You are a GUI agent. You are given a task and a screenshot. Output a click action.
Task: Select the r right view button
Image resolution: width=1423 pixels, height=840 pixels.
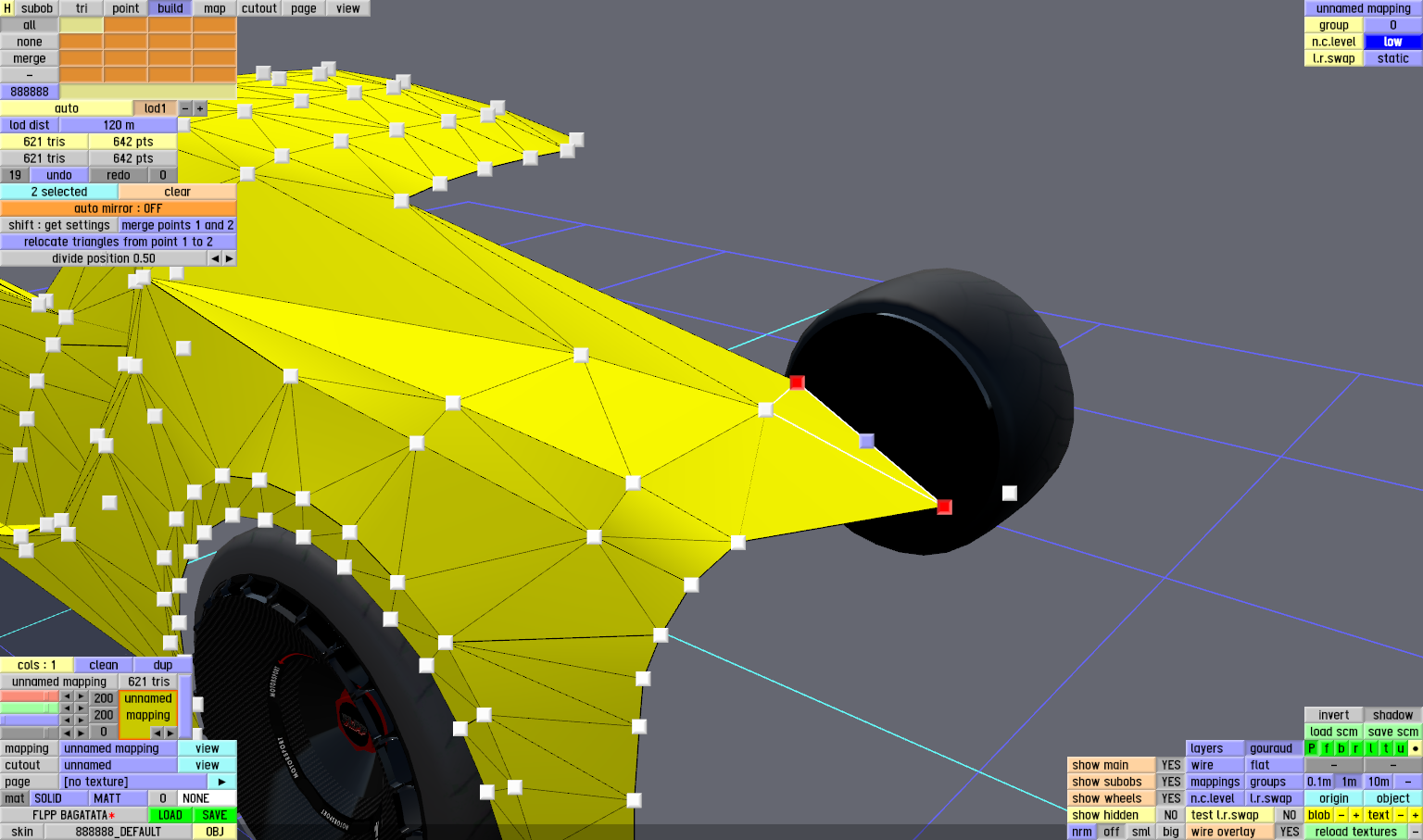(x=1356, y=748)
